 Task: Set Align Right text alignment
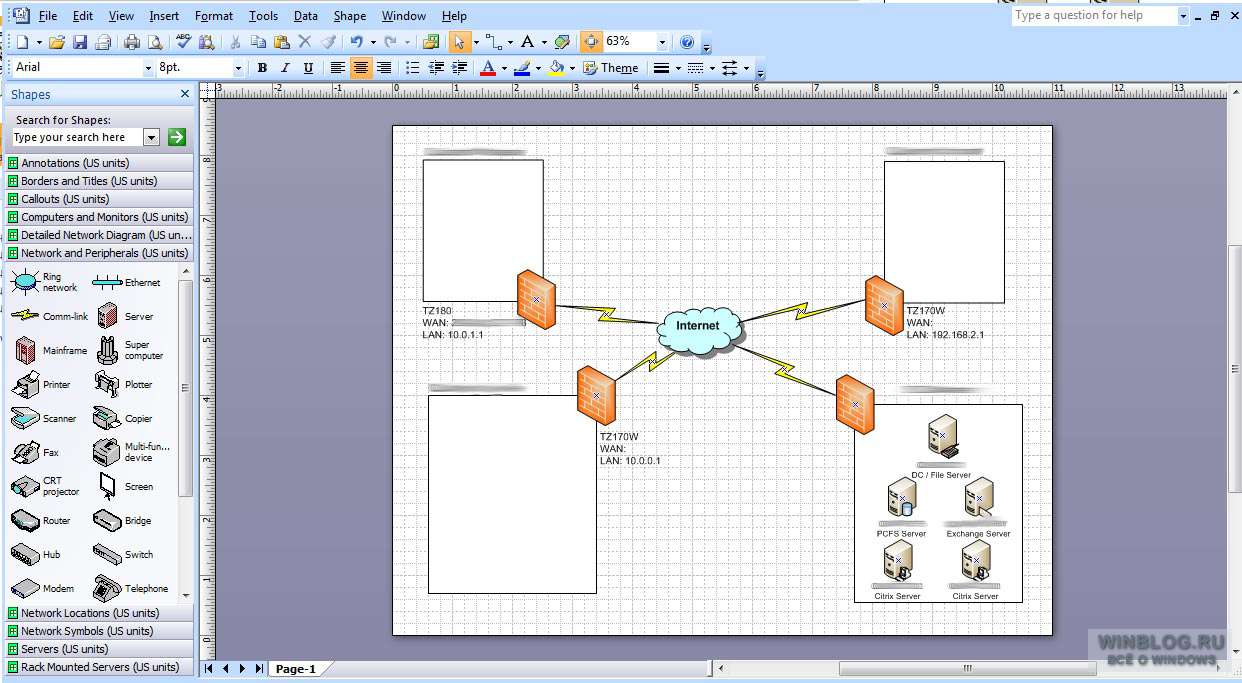(x=384, y=68)
